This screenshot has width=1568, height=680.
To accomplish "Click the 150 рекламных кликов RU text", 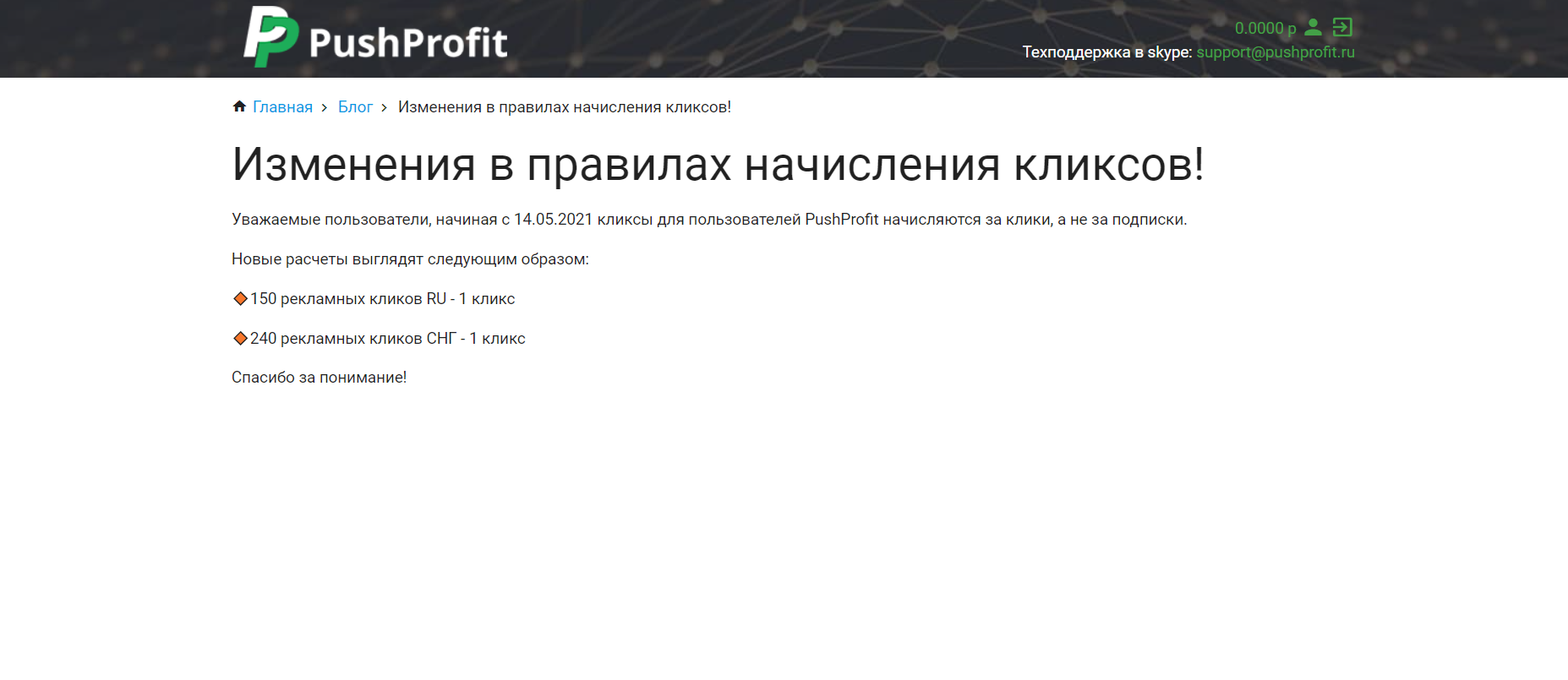I will 382,299.
